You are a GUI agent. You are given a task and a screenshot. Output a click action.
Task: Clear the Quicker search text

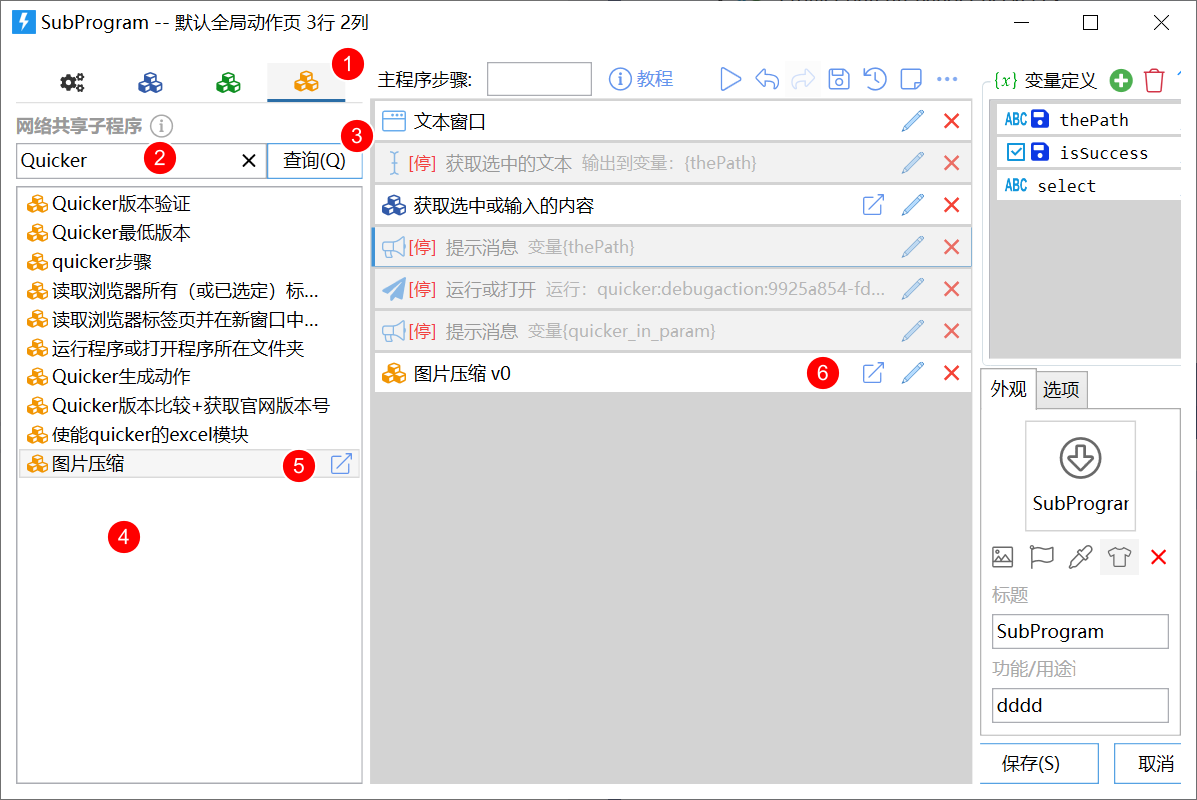pos(249,160)
